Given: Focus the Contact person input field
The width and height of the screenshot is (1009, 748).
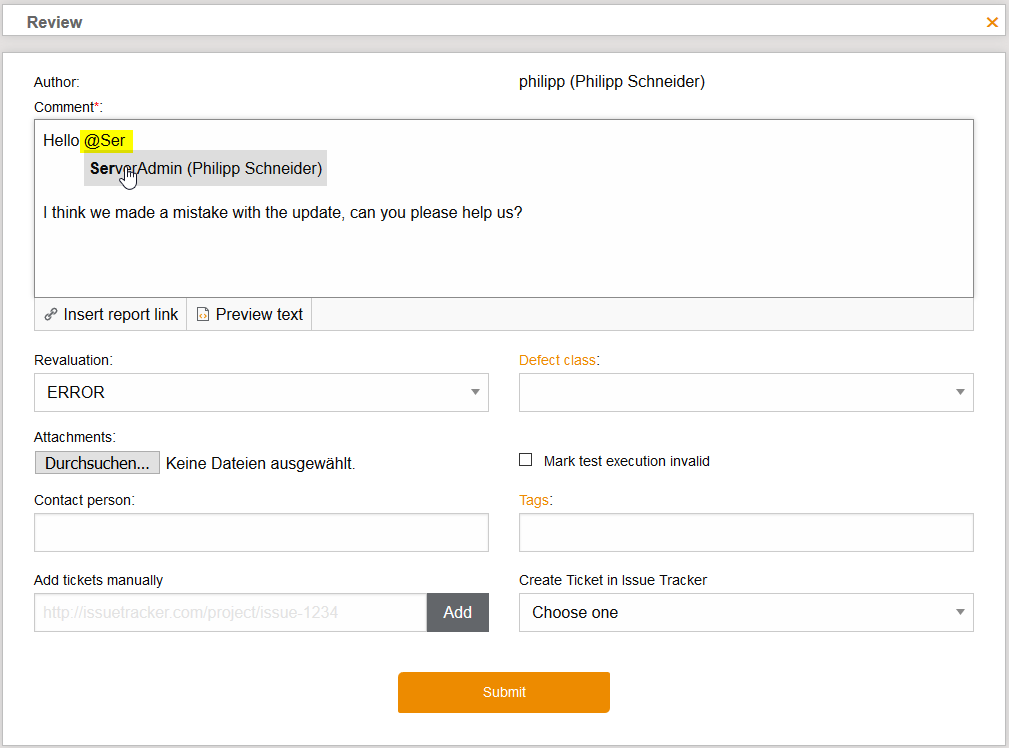Looking at the screenshot, I should tap(261, 533).
